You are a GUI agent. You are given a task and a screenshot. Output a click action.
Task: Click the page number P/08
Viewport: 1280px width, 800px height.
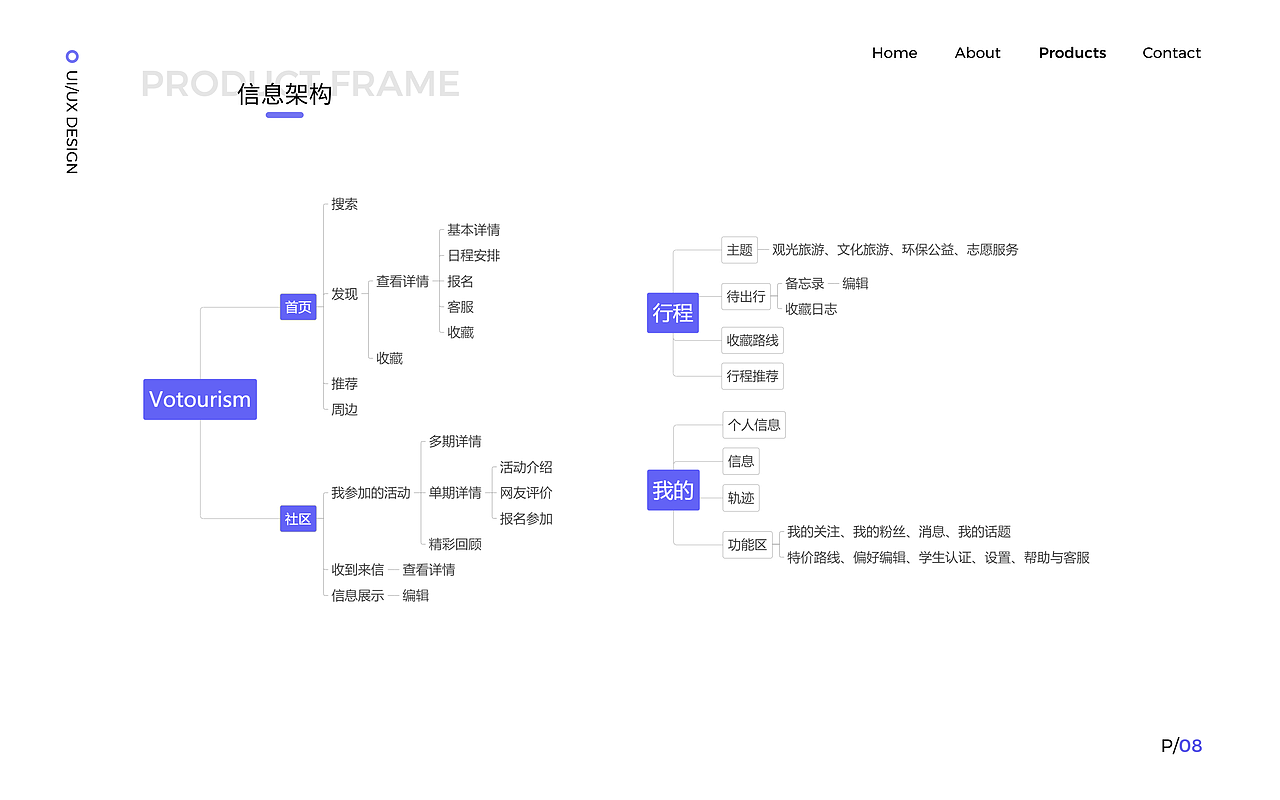pos(1179,745)
